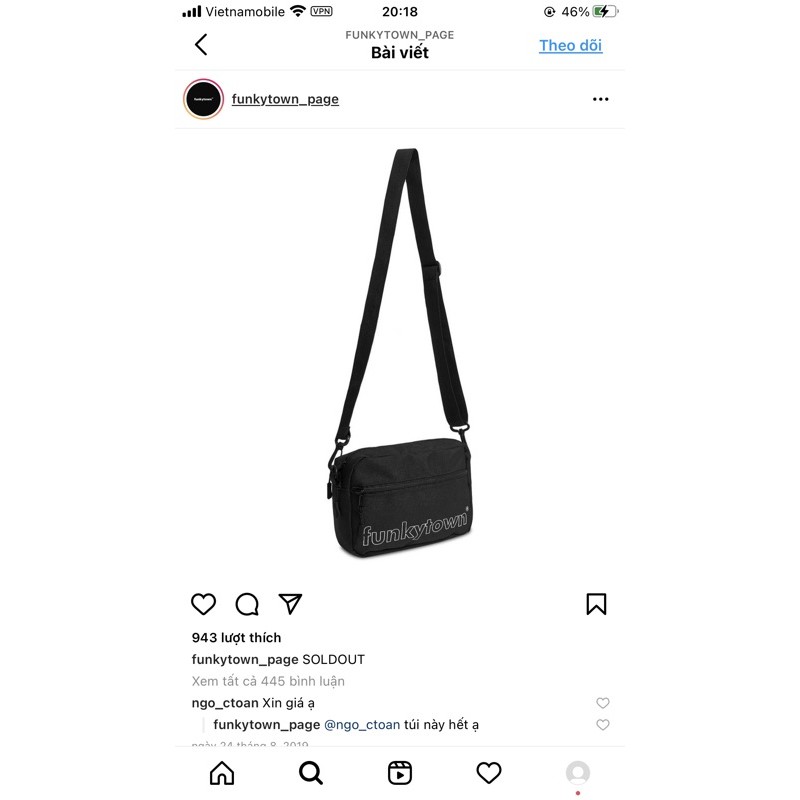Image resolution: width=800 pixels, height=800 pixels.
Task: Open funkytown_page profile picture story
Action: 204,99
